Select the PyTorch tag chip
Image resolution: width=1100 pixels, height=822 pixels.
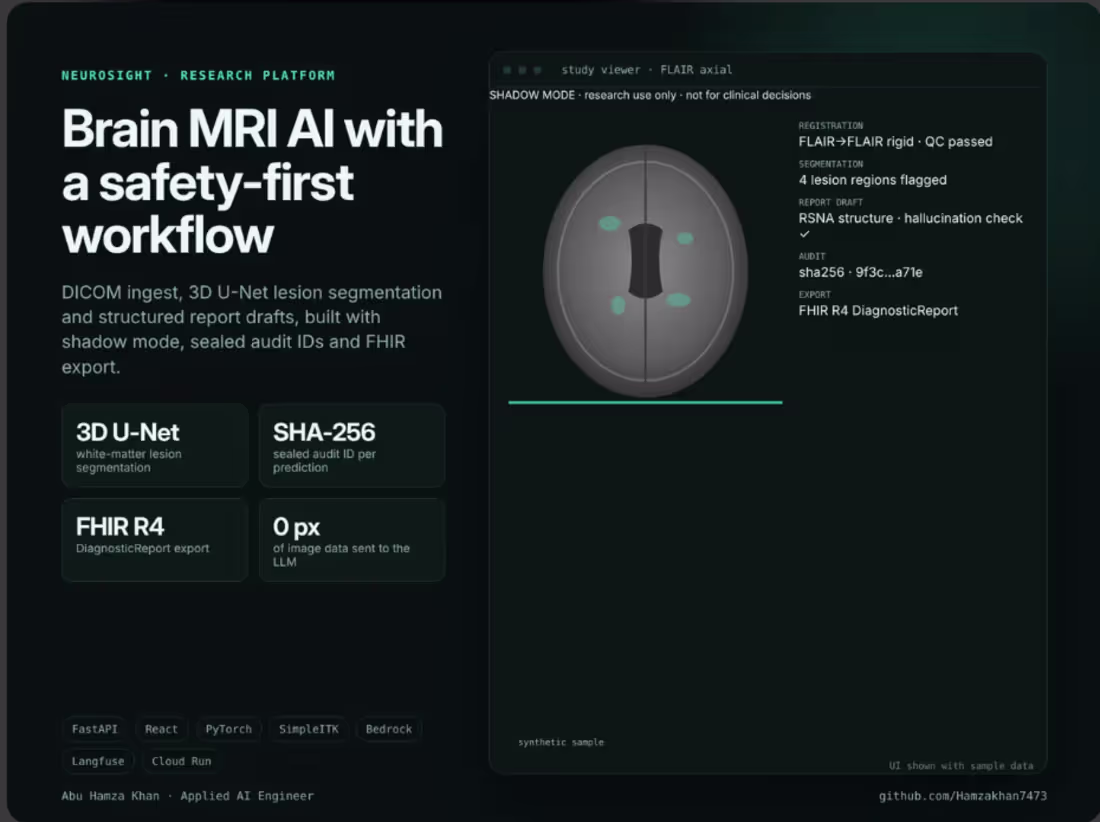pos(229,729)
